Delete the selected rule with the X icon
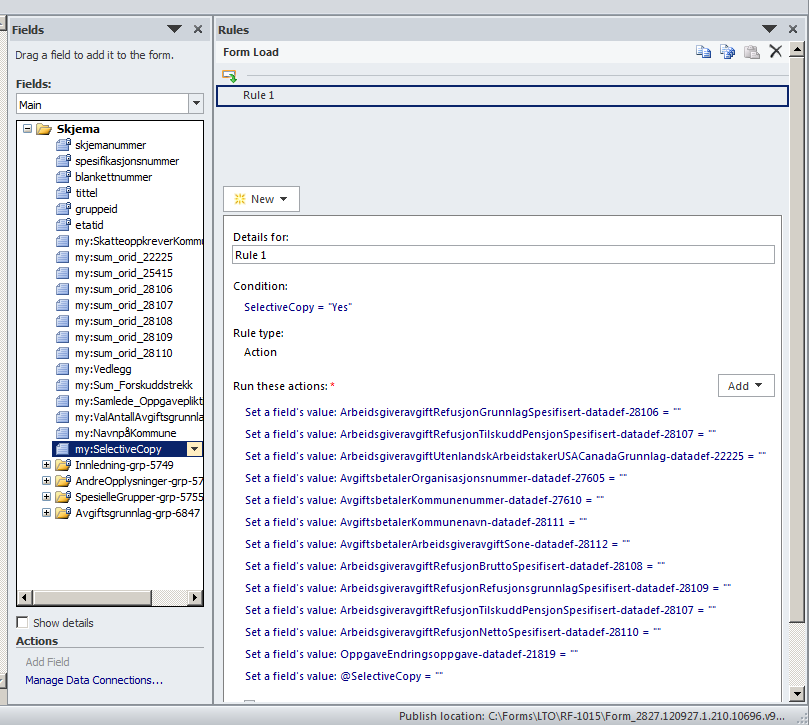This screenshot has width=809, height=725. (775, 51)
